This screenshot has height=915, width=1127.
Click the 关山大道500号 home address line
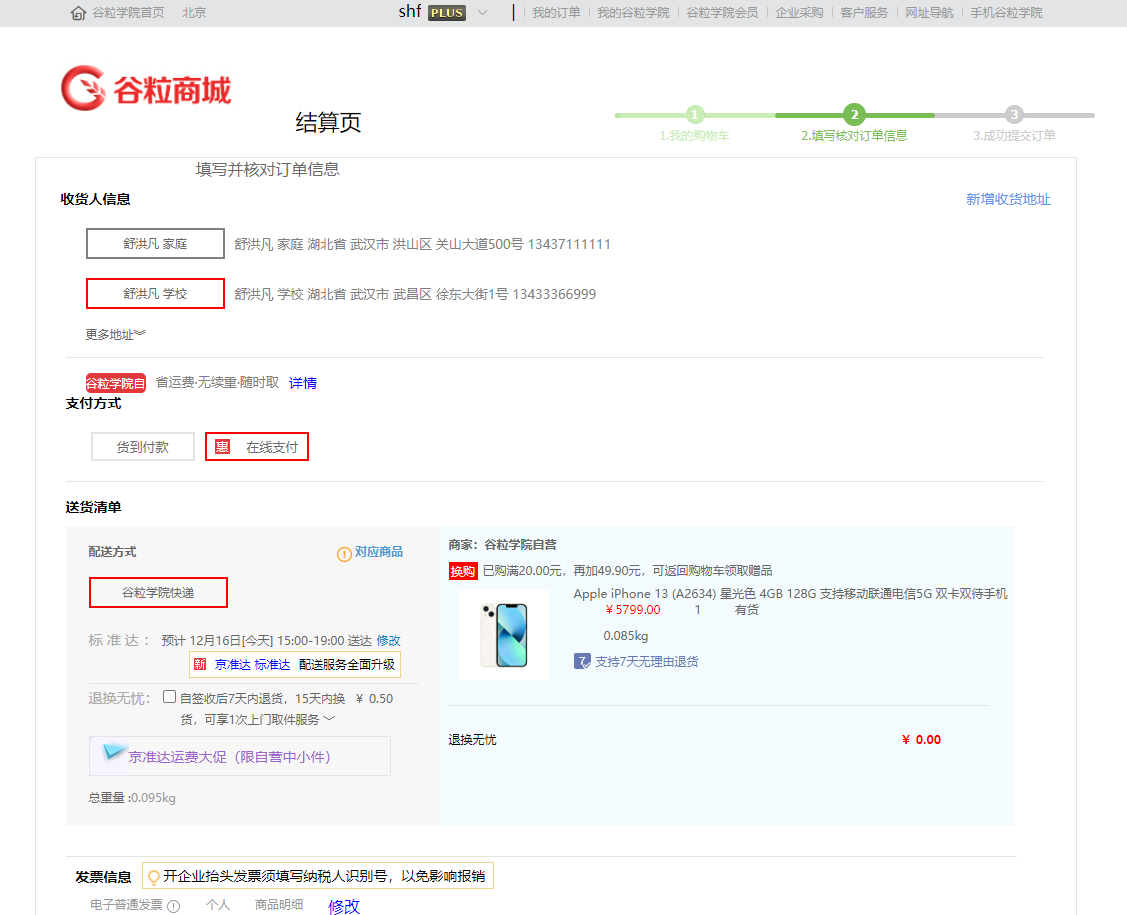tap(422, 244)
